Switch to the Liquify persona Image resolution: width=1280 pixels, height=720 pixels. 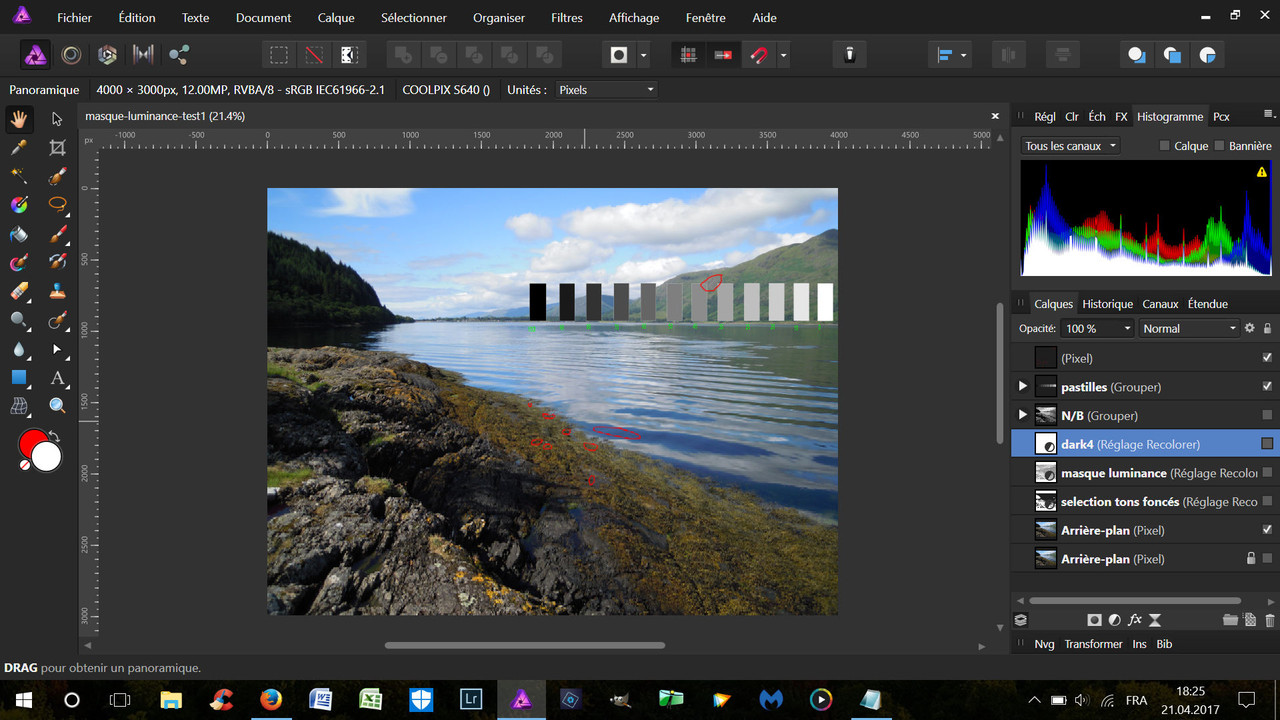(x=71, y=55)
